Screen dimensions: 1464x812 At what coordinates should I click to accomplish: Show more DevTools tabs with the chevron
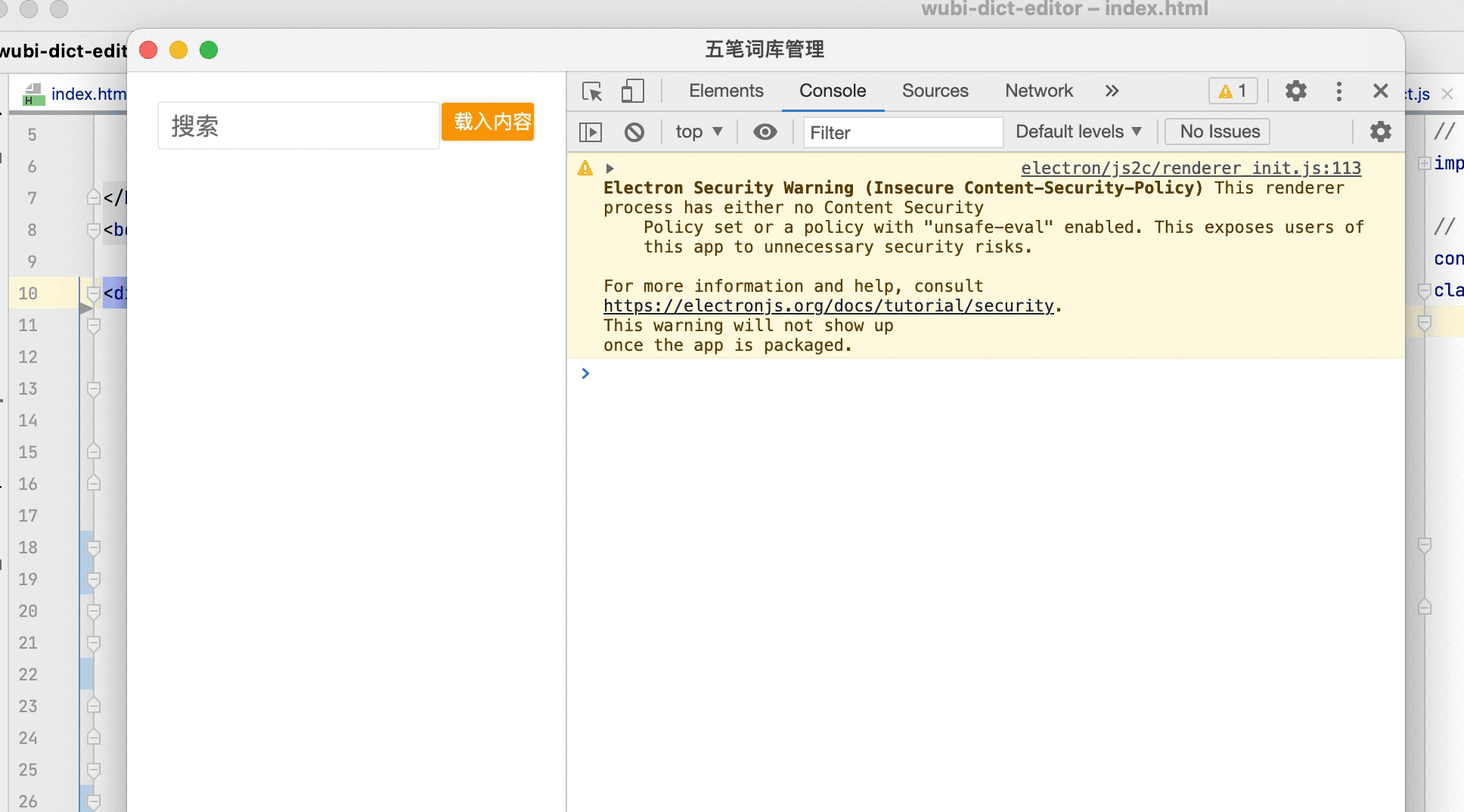pyautogui.click(x=1112, y=91)
